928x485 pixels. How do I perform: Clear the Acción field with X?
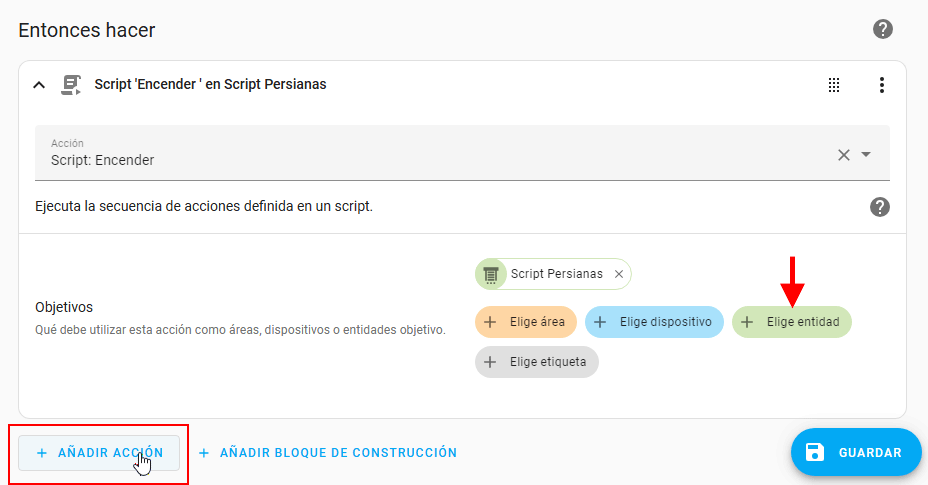843,154
